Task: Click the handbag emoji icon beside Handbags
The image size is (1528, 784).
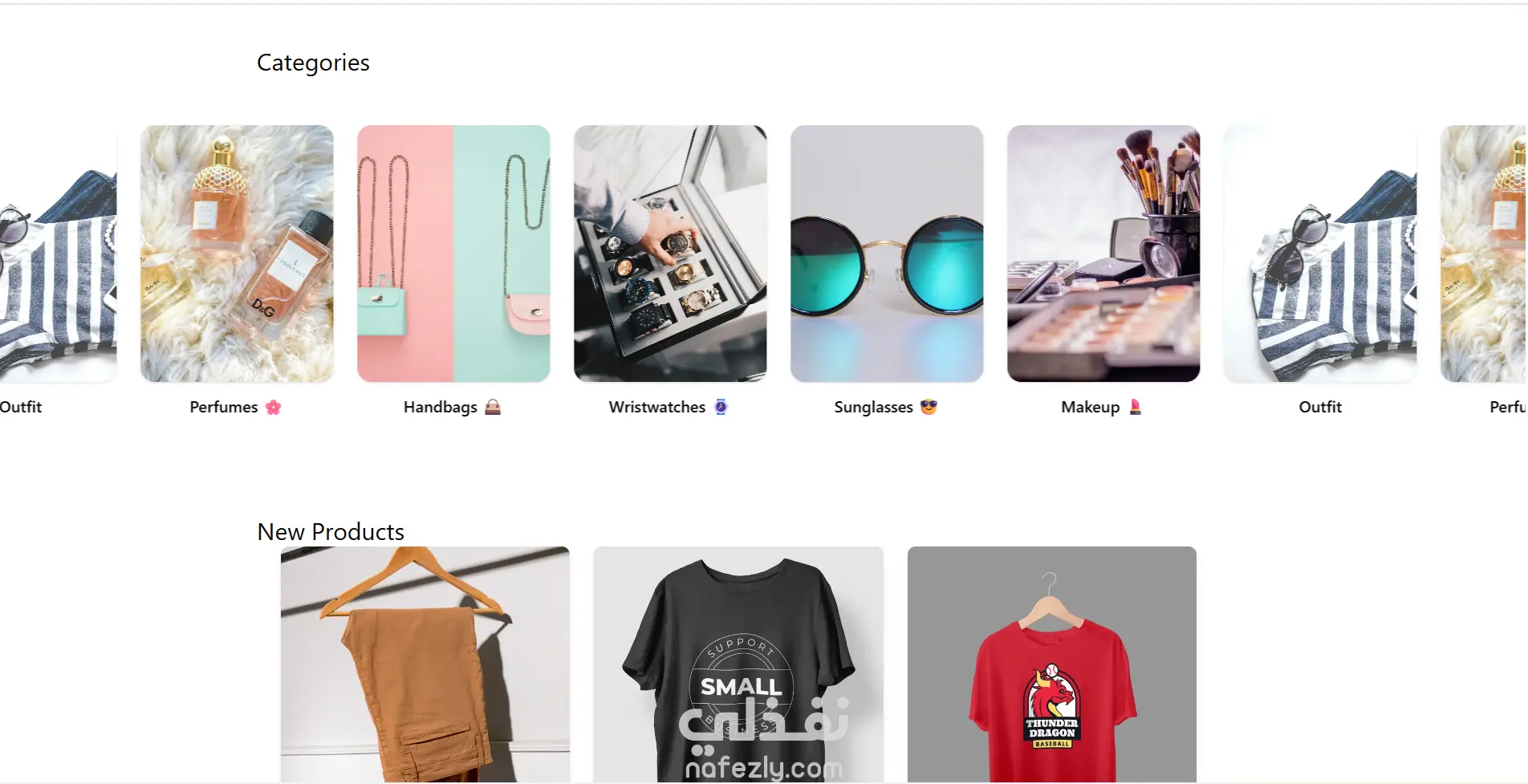Action: coord(493,407)
